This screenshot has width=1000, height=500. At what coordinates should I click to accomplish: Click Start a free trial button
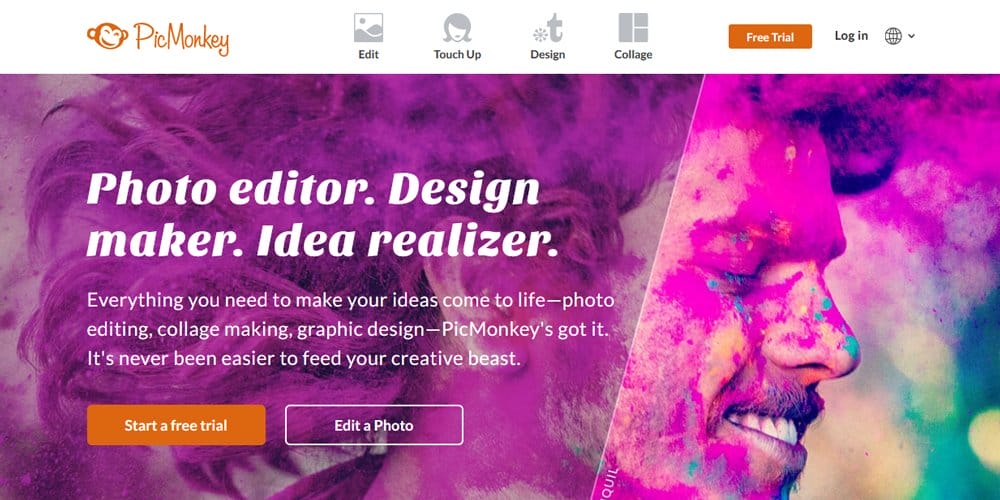pyautogui.click(x=176, y=425)
